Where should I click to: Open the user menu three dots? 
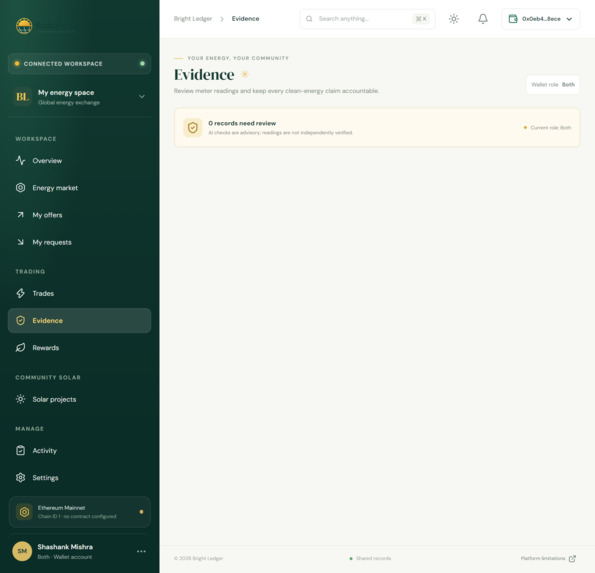click(x=141, y=551)
